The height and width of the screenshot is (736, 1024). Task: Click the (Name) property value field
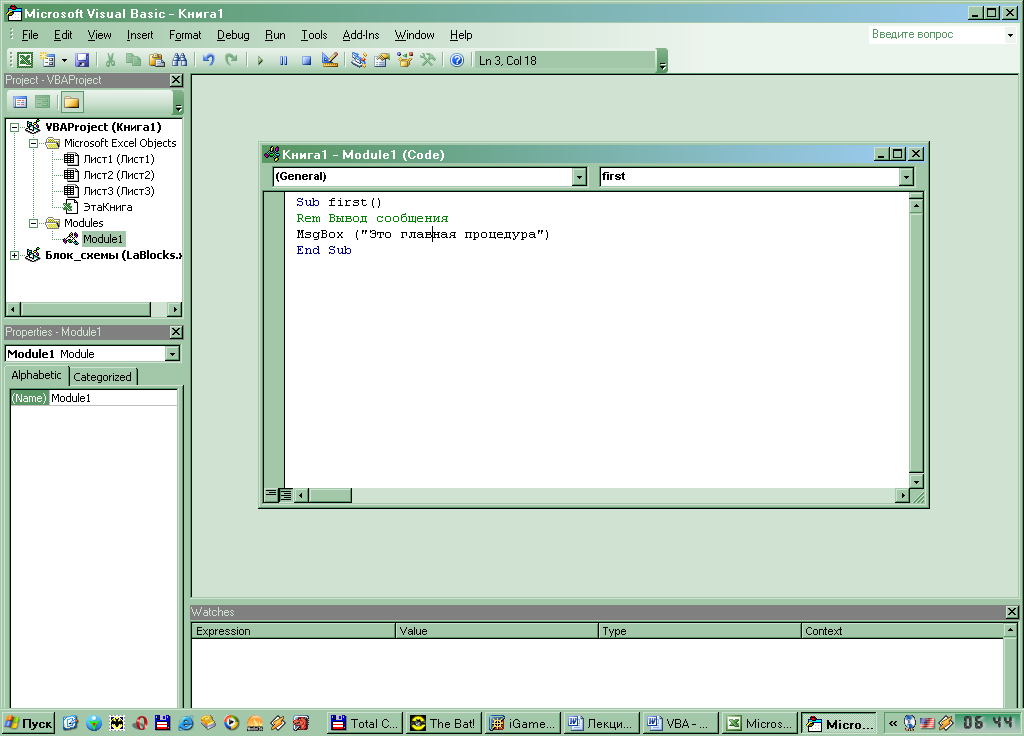(x=113, y=398)
